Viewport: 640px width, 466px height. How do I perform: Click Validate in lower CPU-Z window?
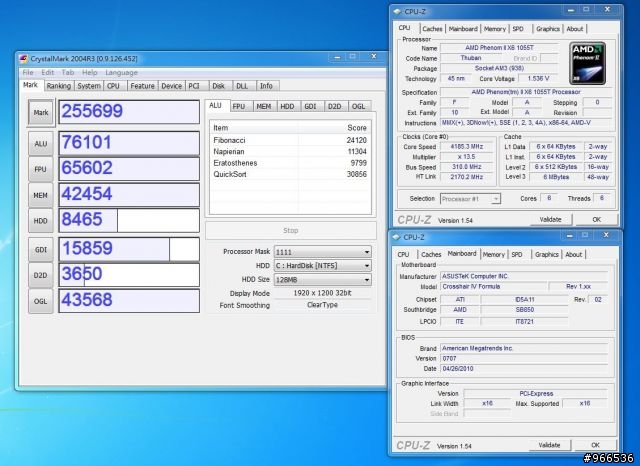tap(549, 445)
